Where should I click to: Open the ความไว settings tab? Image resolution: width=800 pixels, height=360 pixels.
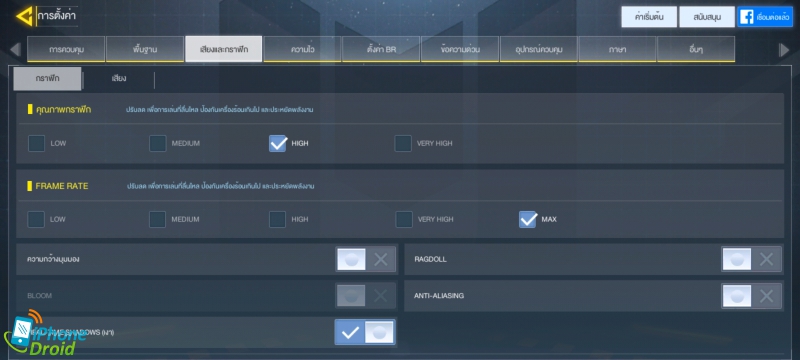point(303,49)
